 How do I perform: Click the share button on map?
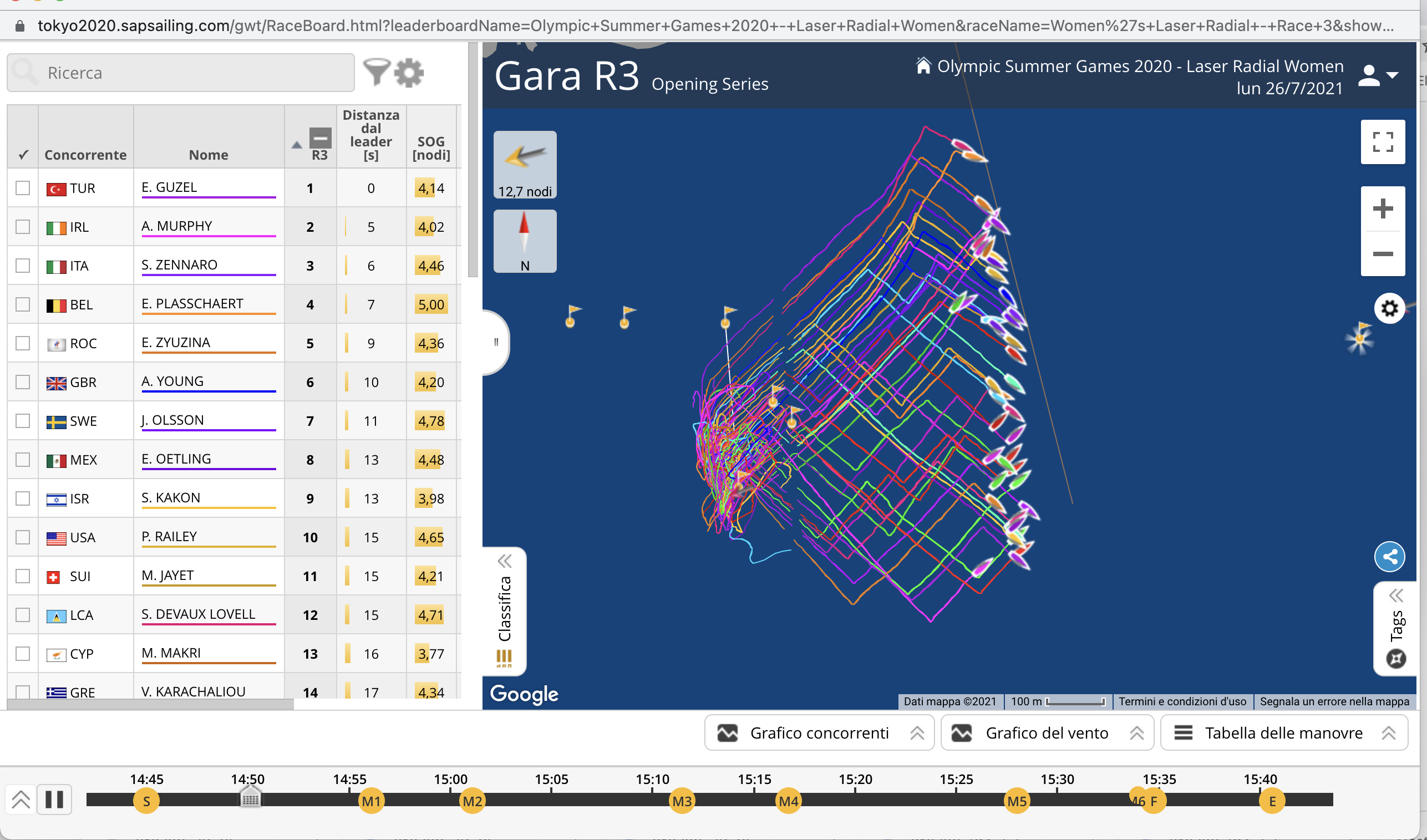point(1390,557)
